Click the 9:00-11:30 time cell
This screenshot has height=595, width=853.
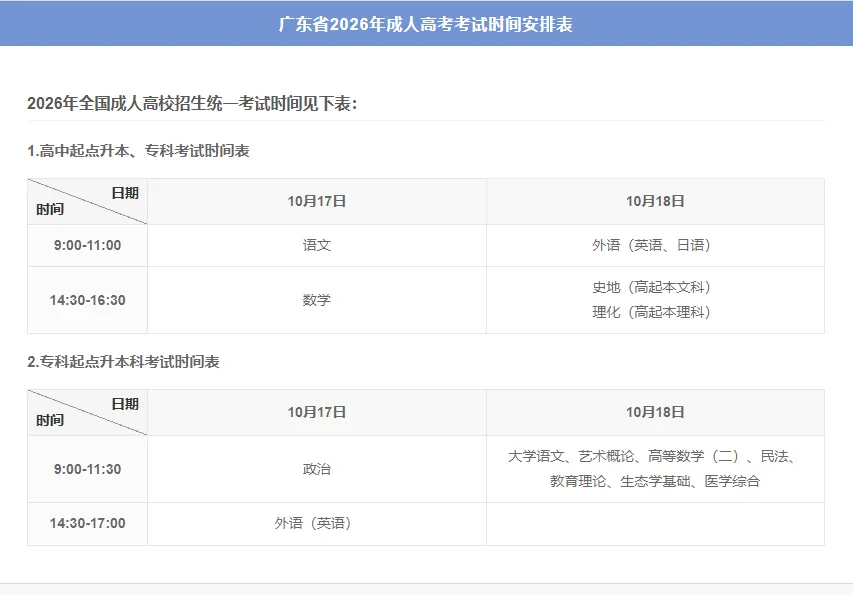88,469
